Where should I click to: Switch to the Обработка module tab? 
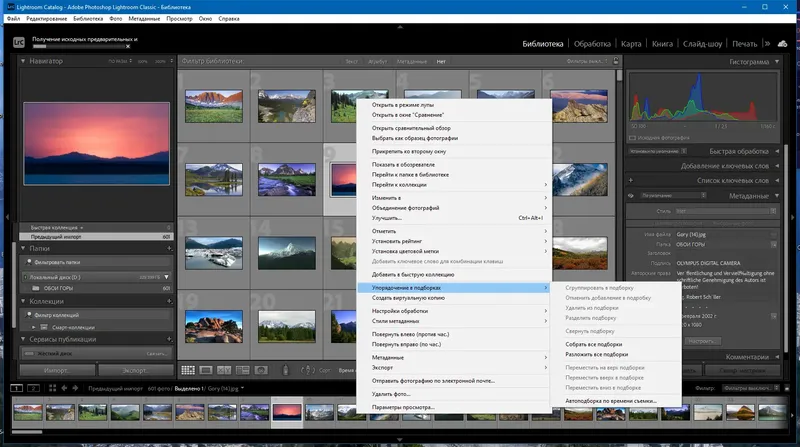592,44
